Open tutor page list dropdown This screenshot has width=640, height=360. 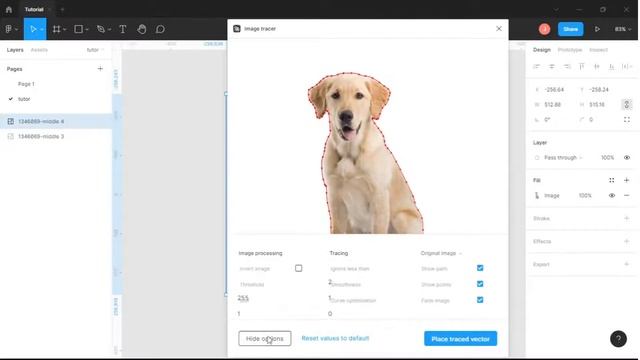click(95, 50)
